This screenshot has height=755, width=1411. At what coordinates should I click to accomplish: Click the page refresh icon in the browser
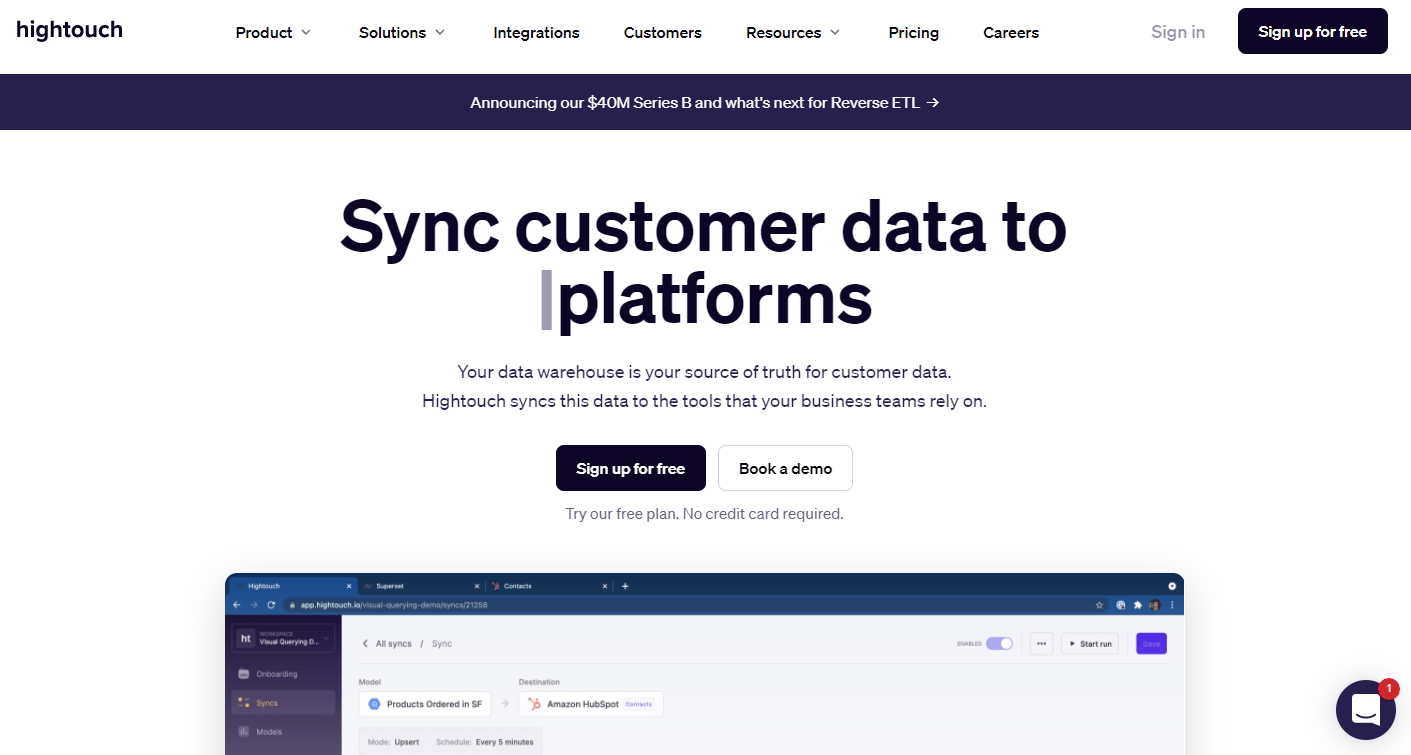(270, 605)
